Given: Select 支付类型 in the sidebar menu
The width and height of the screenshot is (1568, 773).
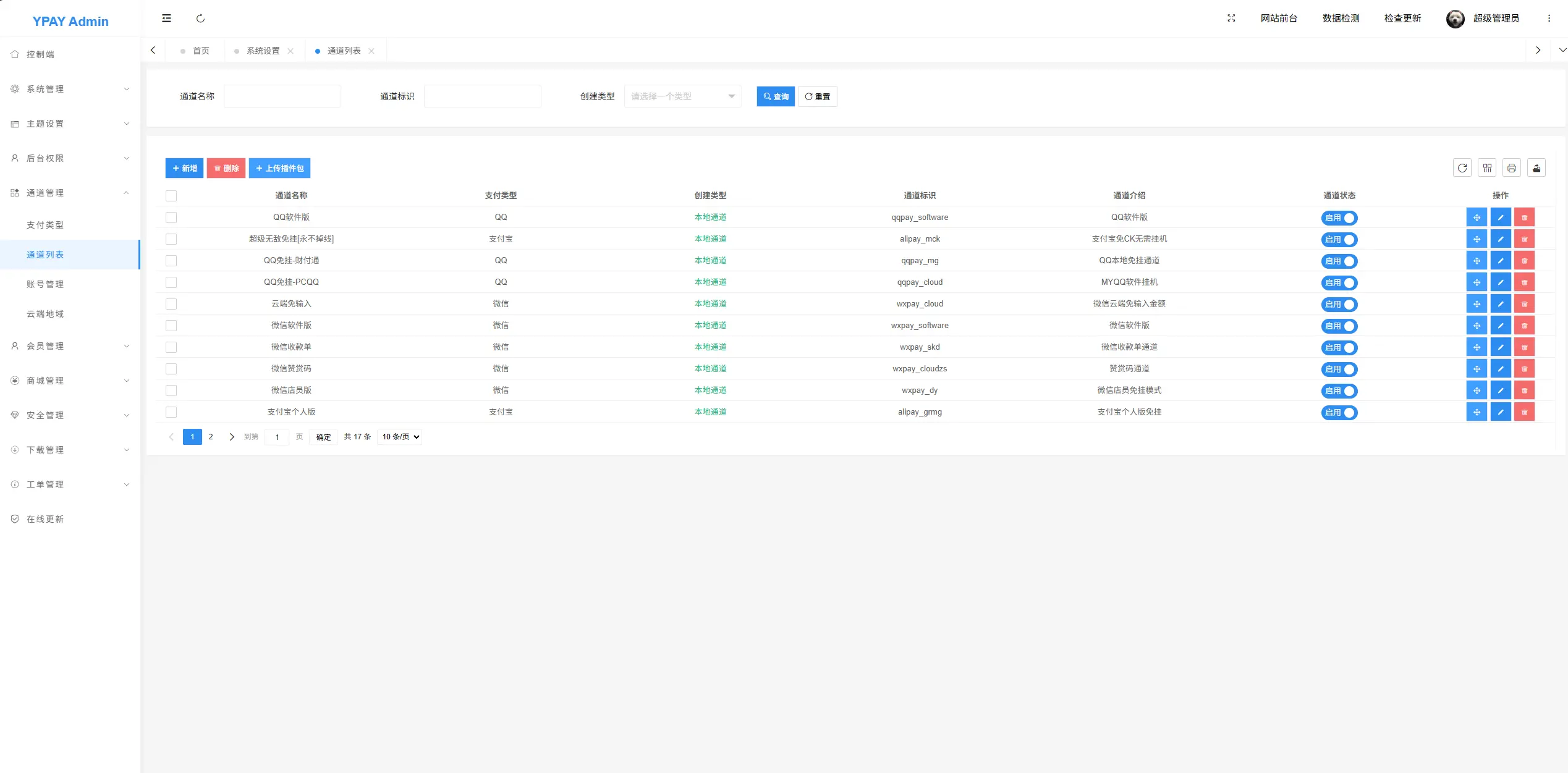Looking at the screenshot, I should point(44,224).
